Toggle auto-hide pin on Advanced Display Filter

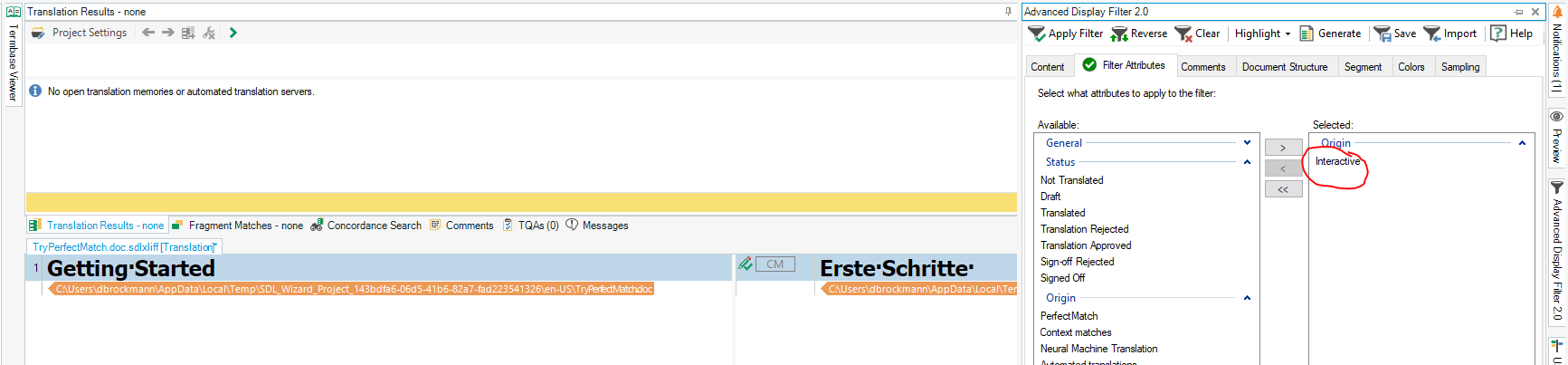pos(1518,12)
